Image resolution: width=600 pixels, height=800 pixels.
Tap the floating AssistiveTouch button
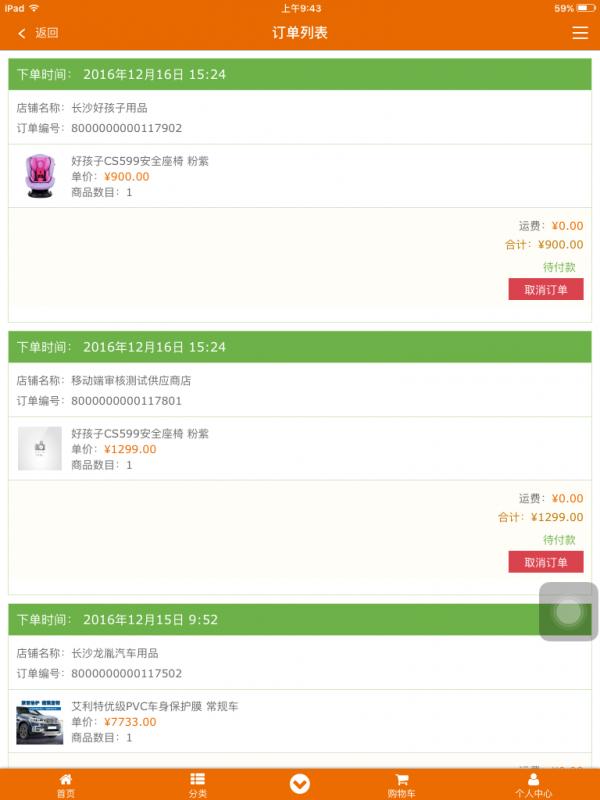click(568, 611)
